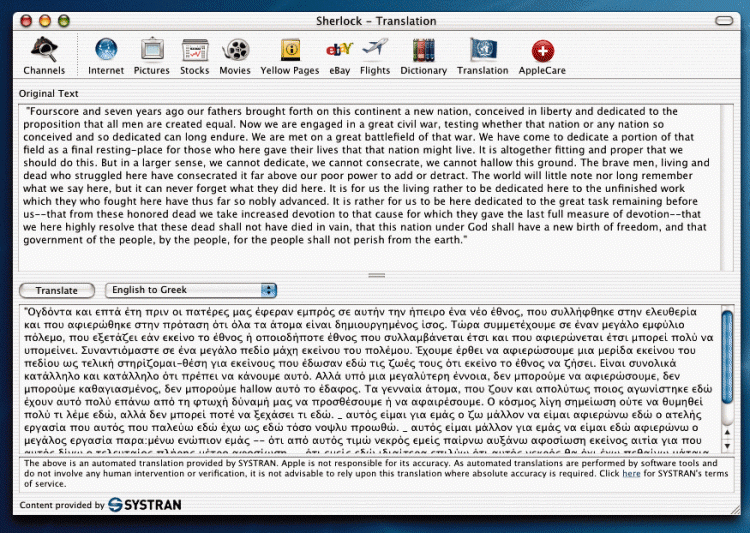Open the English to Greek language dropdown
The height and width of the screenshot is (533, 750).
tap(191, 290)
